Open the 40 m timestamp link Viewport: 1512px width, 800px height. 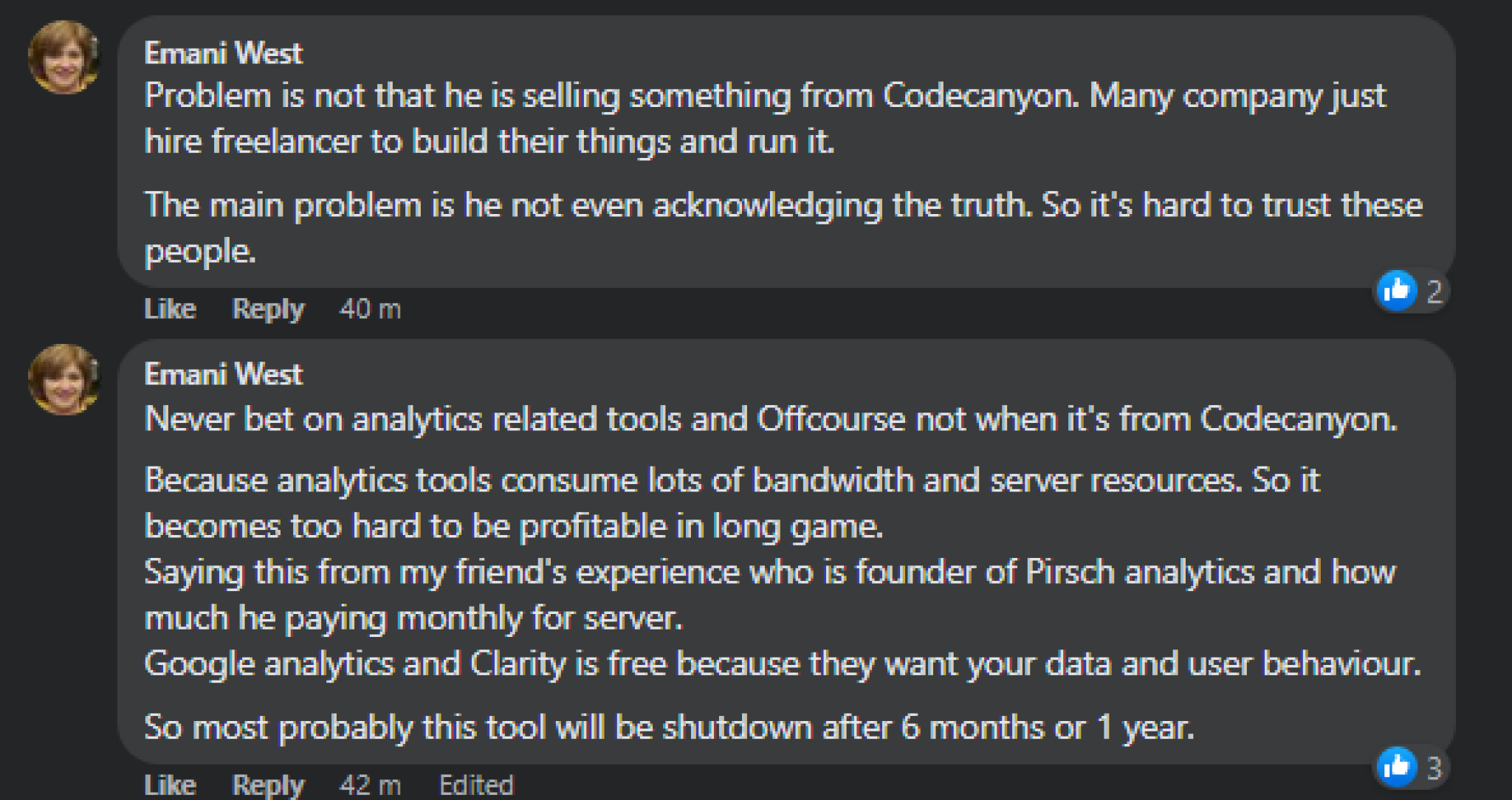pos(370,308)
